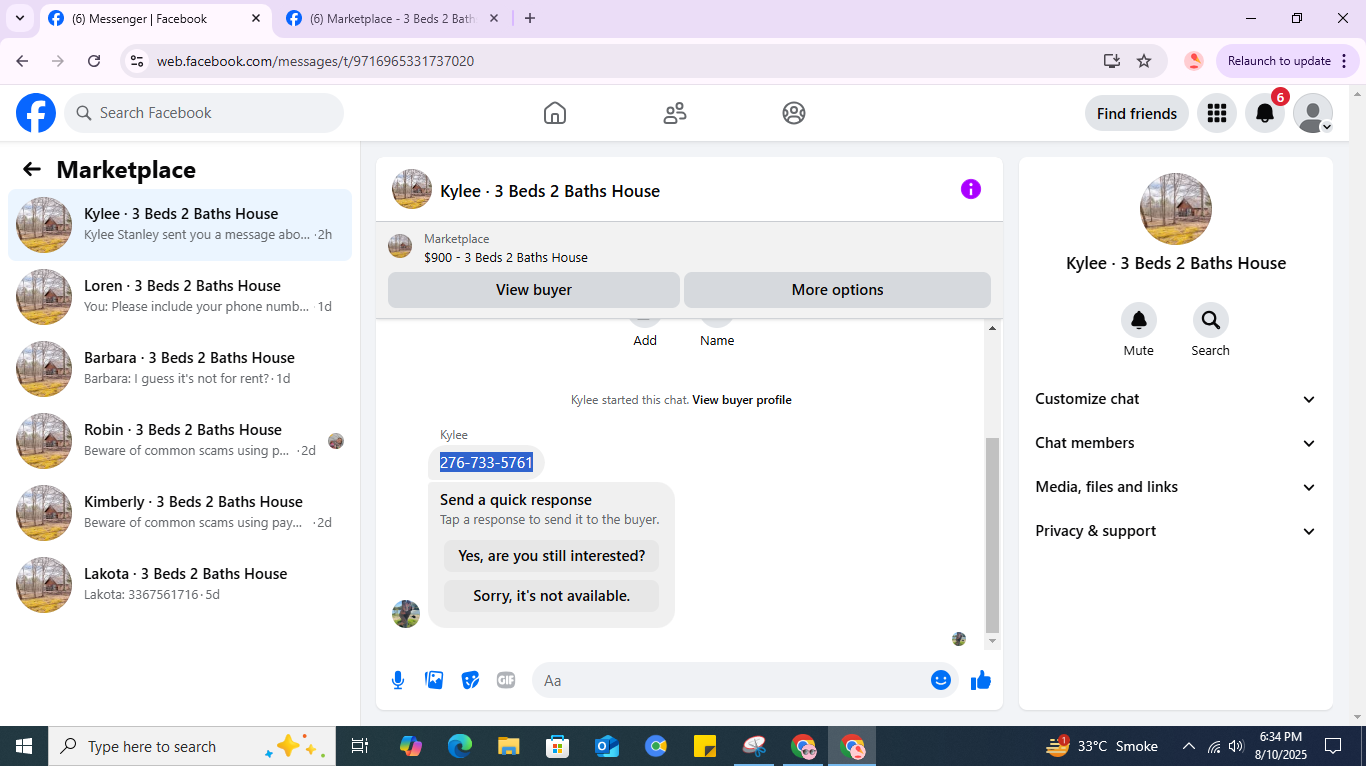This screenshot has width=1366, height=766.
Task: Send 'Yes, are you still interested?' quick response
Action: pyautogui.click(x=552, y=556)
